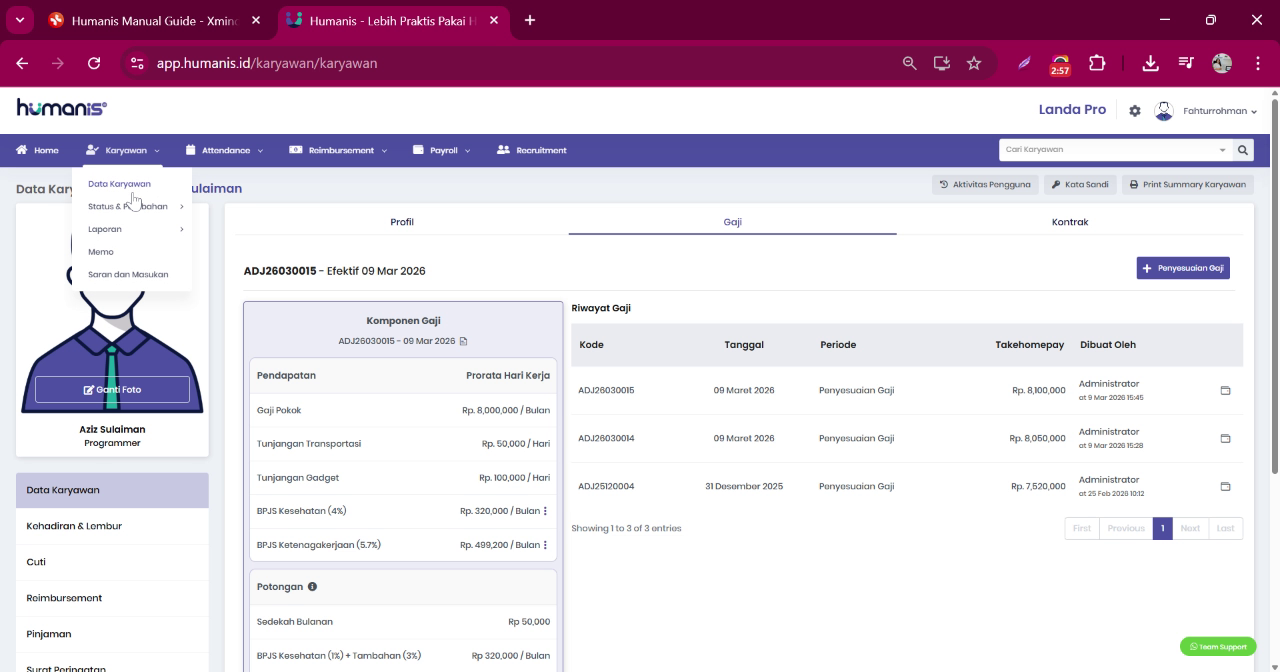Viewport: 1280px width, 672px height.
Task: Click the Humanis logo
Action: pyautogui.click(x=61, y=108)
